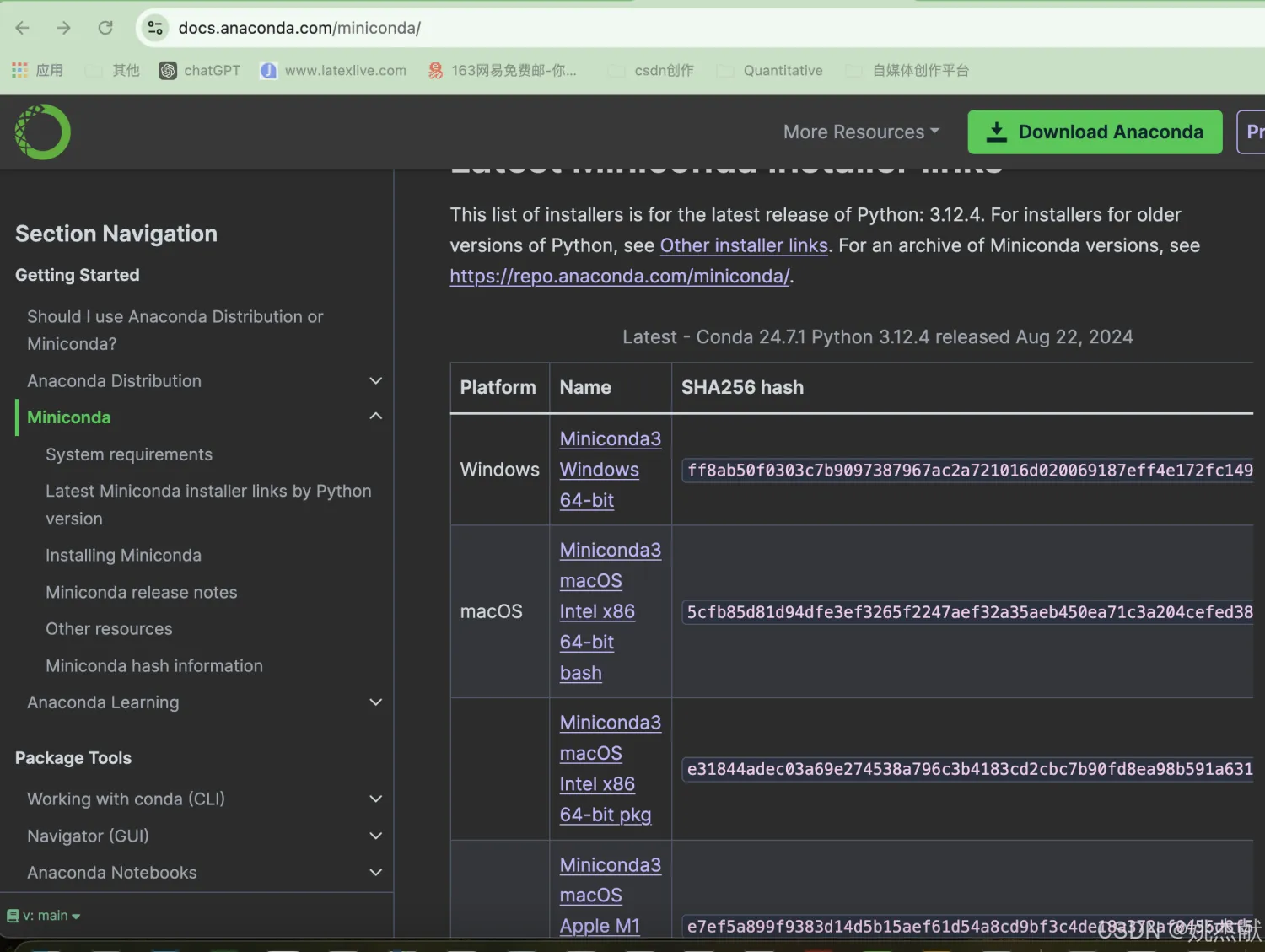Open Miniconda hash information
The height and width of the screenshot is (952, 1265).
point(154,666)
